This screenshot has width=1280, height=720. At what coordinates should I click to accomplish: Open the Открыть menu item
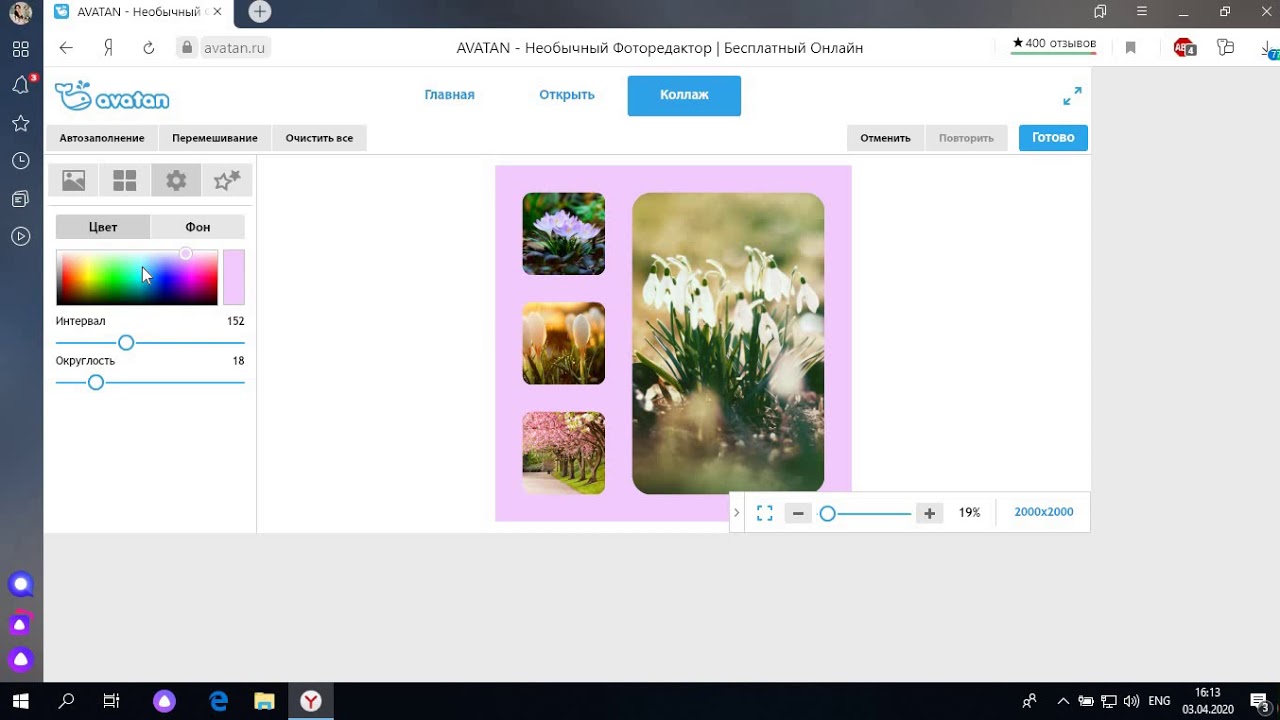(567, 95)
